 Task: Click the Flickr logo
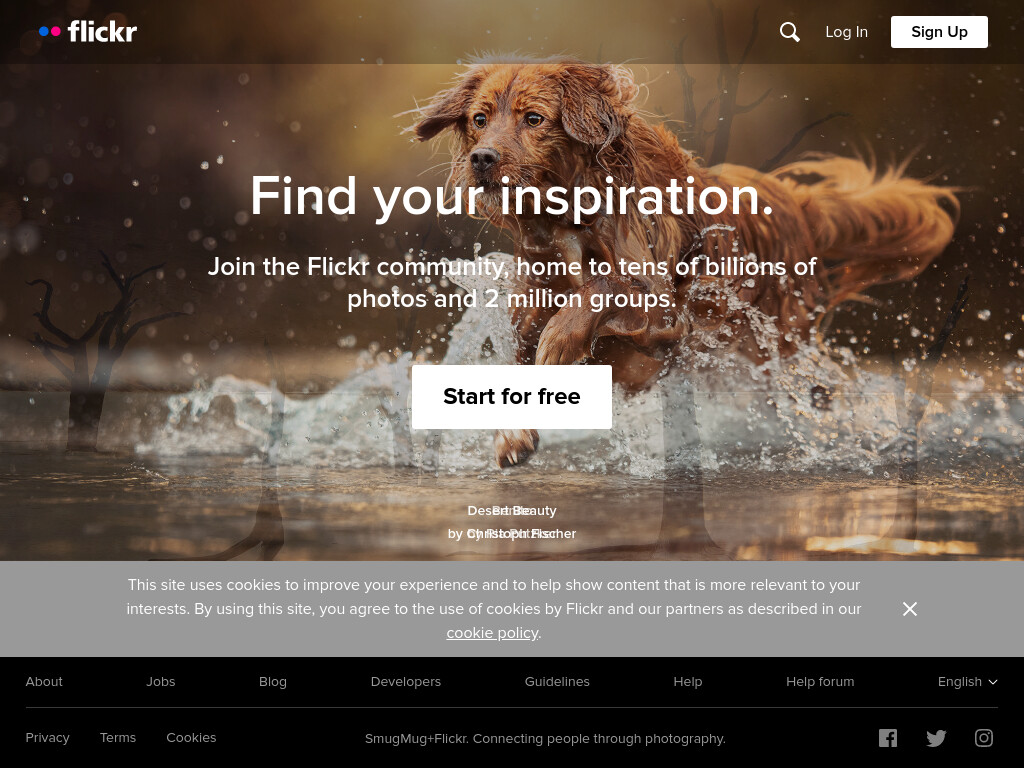[88, 31]
